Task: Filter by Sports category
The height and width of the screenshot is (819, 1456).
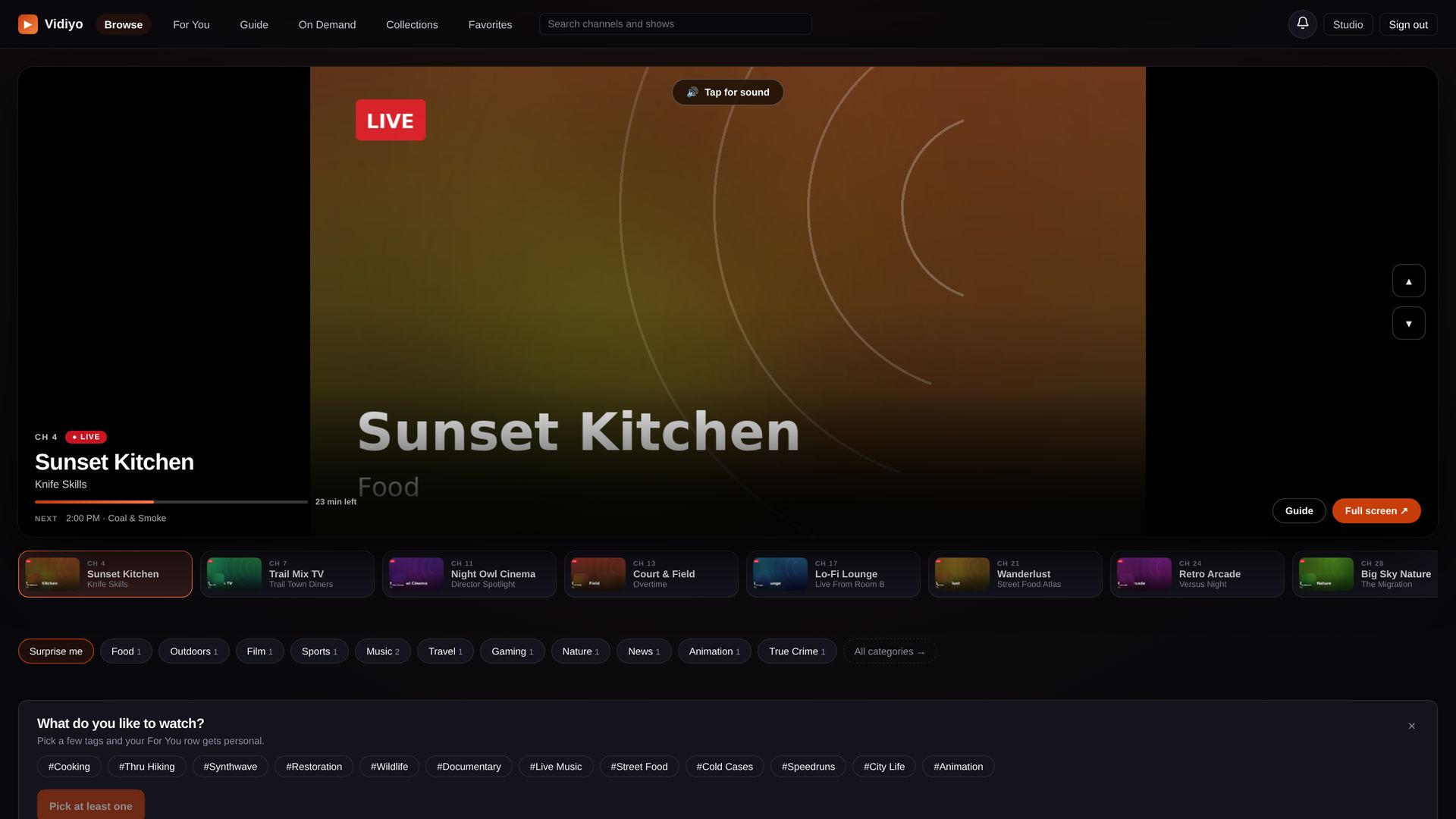Action: (319, 651)
